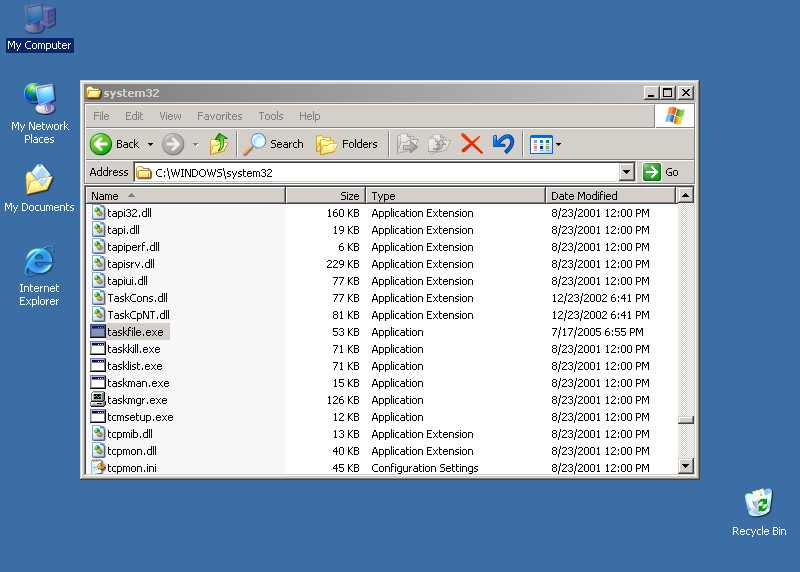
Task: Click the Configuration Settings type text
Action: (424, 468)
